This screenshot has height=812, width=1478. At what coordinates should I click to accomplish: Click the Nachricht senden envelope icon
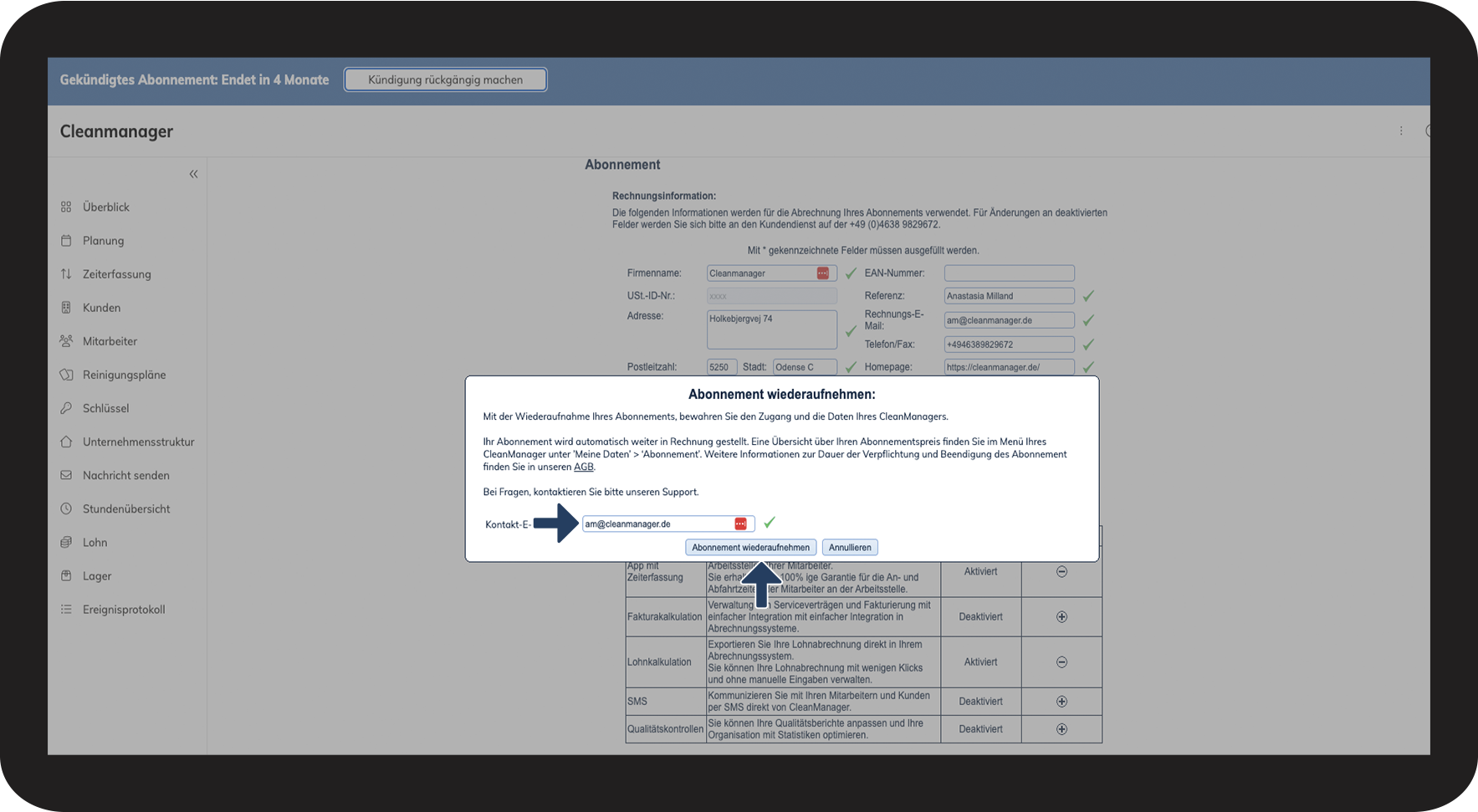[66, 475]
